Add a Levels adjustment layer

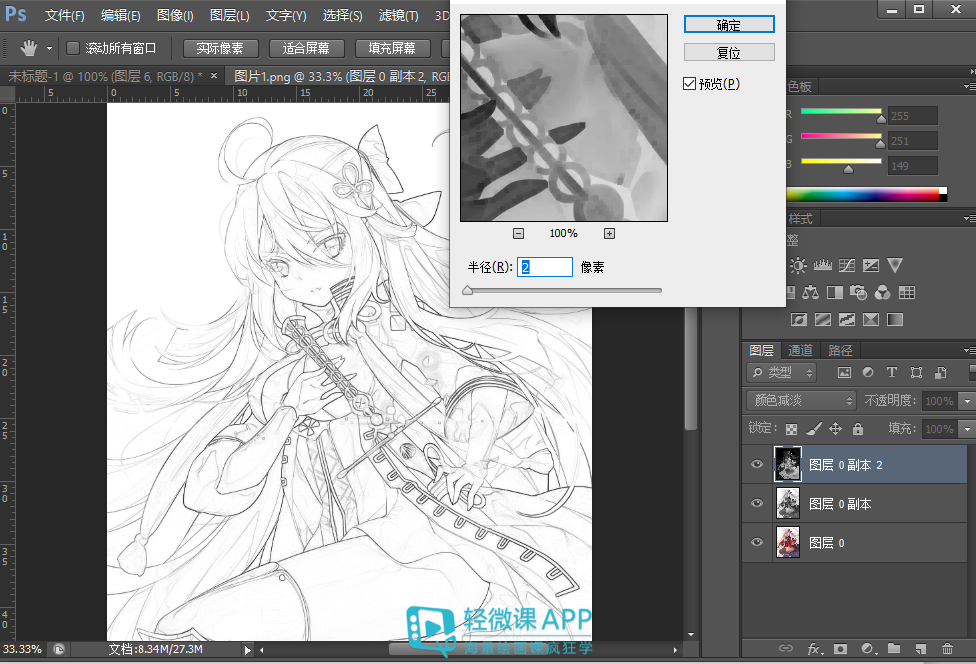click(822, 266)
